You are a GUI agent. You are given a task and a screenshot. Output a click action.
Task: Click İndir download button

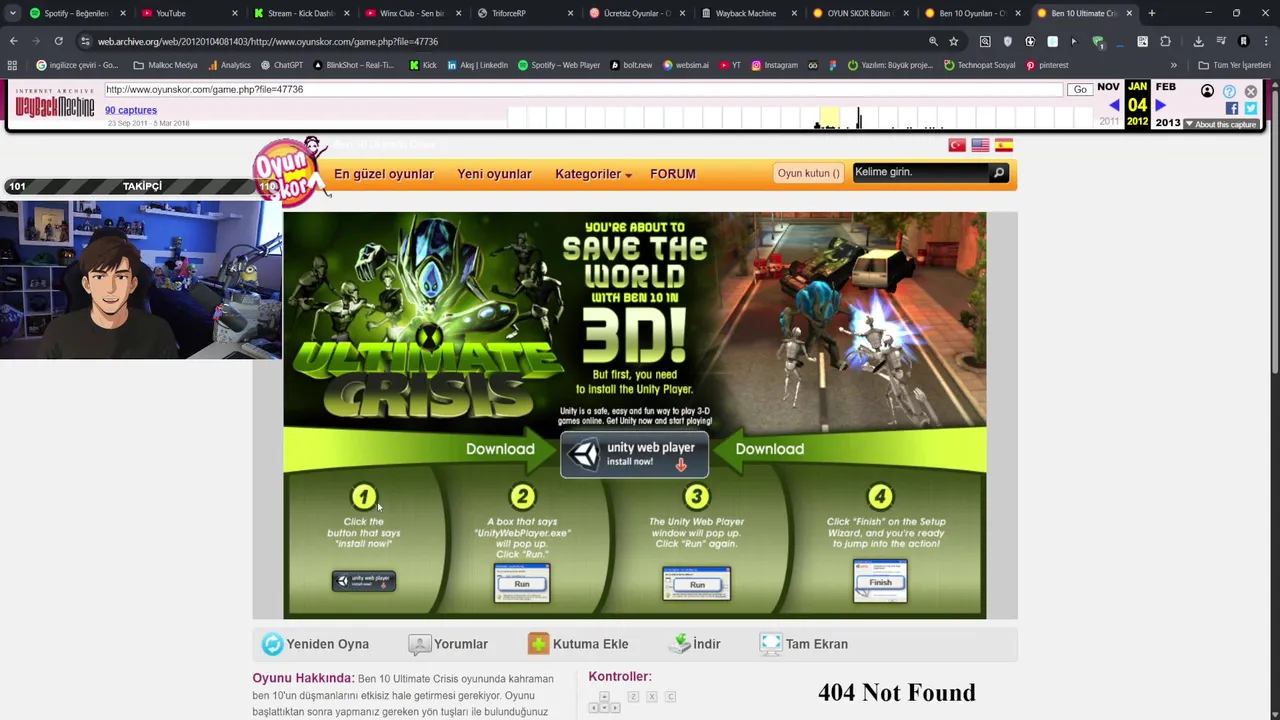tap(694, 644)
